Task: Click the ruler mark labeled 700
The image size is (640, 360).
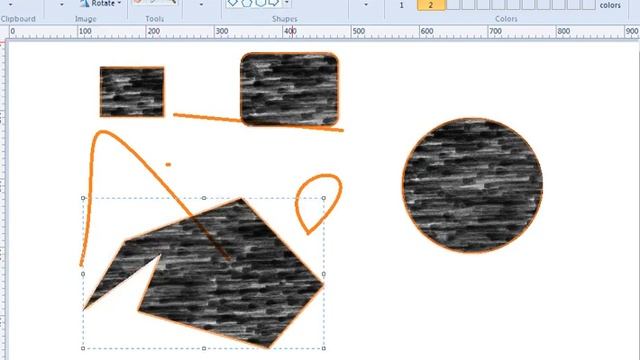Action: pyautogui.click(x=495, y=31)
